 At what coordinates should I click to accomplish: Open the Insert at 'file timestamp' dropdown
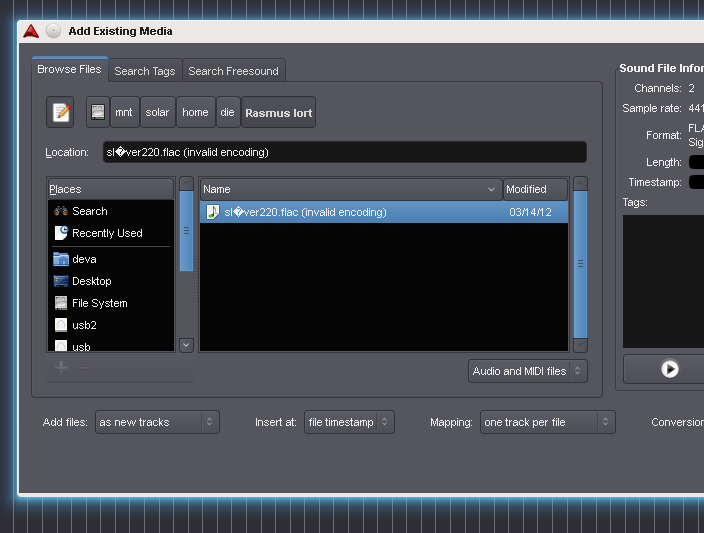coord(349,422)
